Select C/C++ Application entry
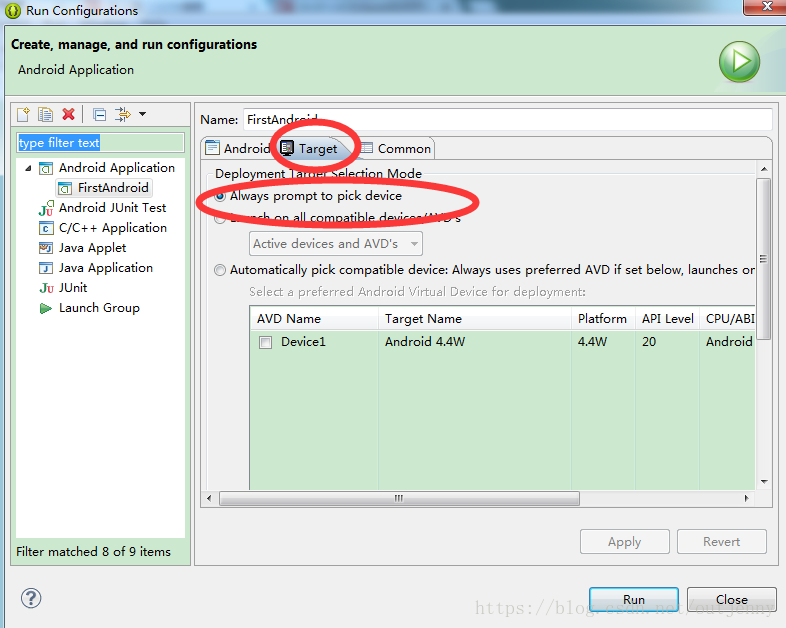 coord(113,228)
